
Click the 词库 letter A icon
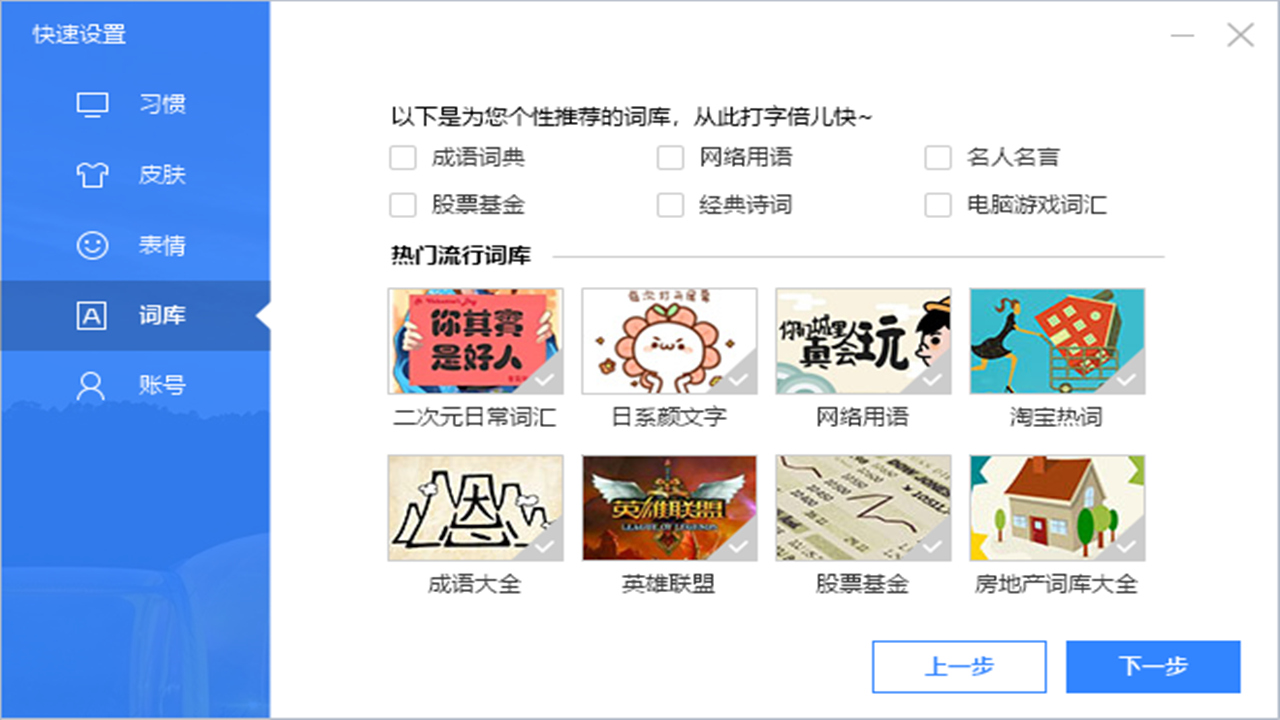click(92, 316)
